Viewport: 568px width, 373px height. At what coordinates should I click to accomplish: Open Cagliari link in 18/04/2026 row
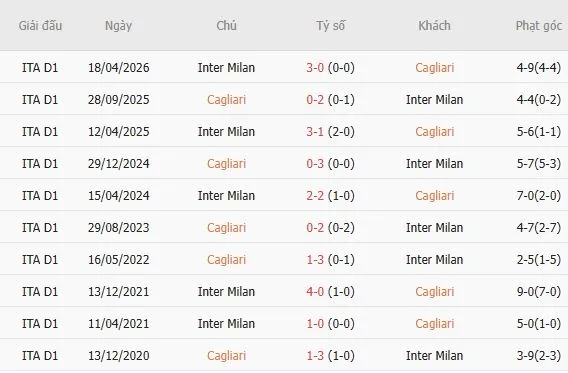434,68
